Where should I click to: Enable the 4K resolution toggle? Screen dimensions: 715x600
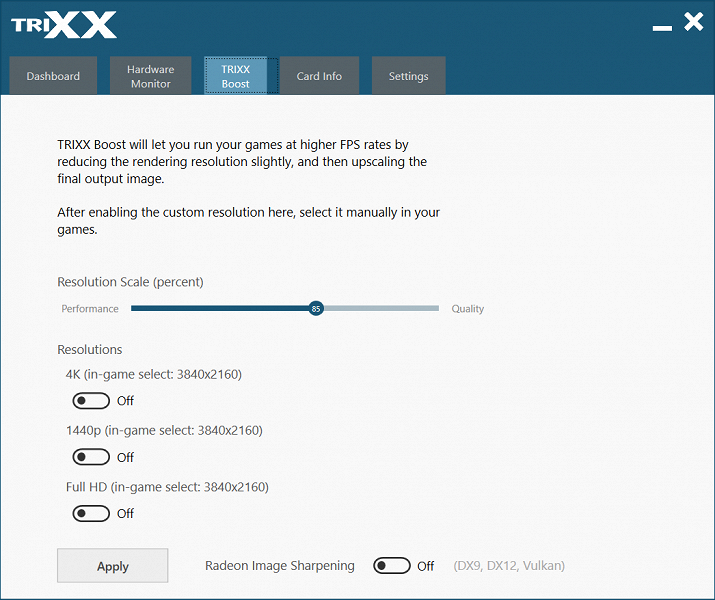pos(91,401)
